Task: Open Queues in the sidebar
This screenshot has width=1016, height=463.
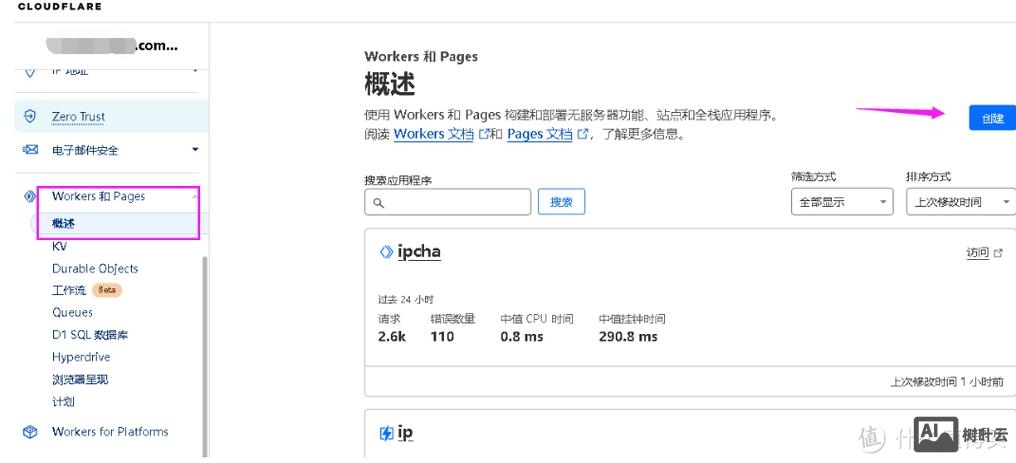Action: pyautogui.click(x=73, y=313)
